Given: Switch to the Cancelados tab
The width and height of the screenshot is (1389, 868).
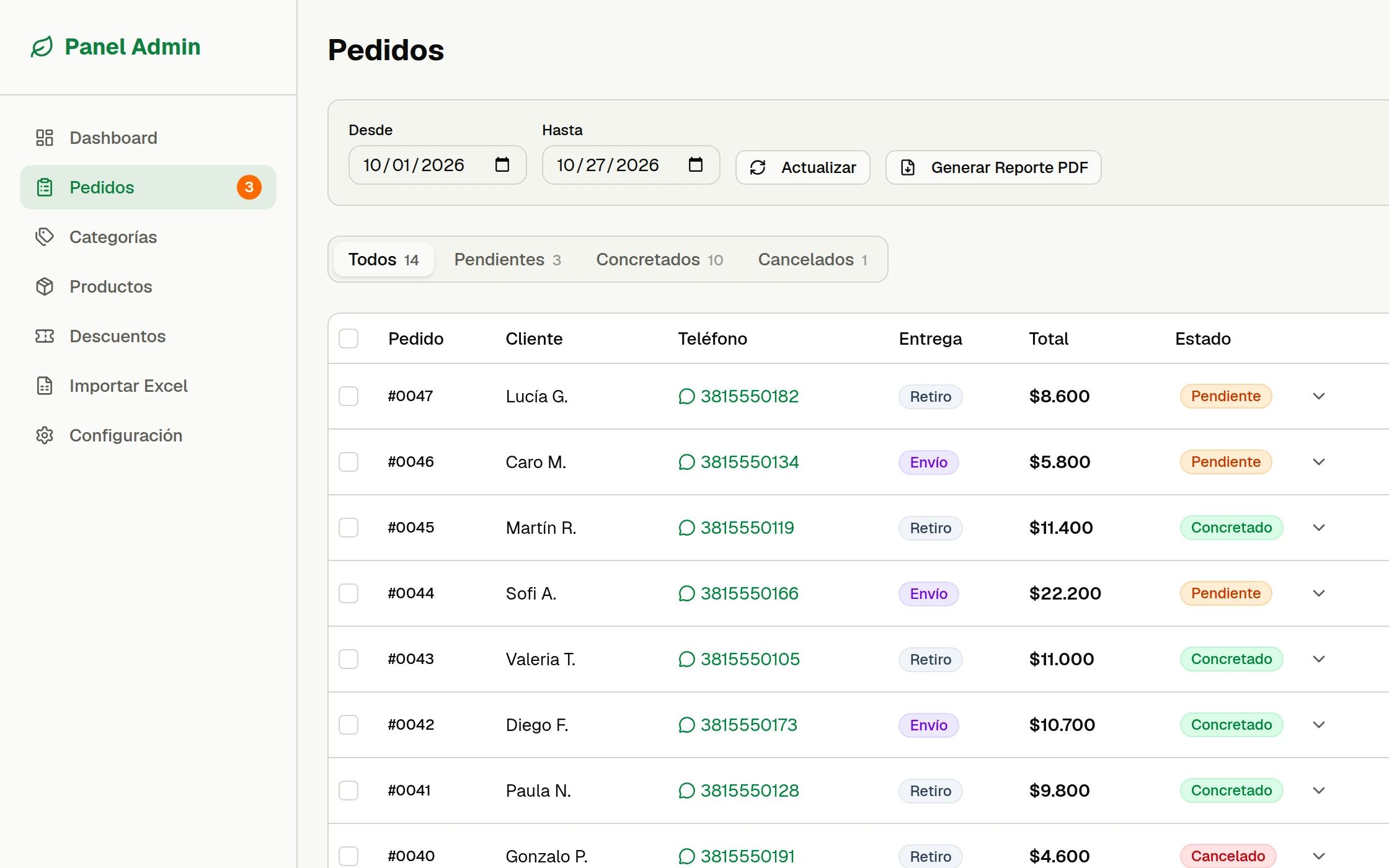Looking at the screenshot, I should coord(812,259).
